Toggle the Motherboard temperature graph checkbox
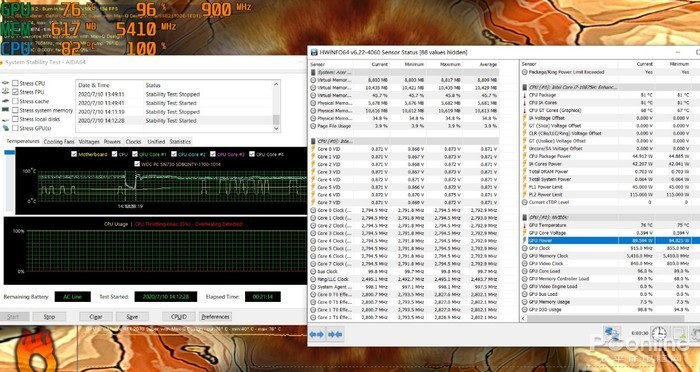 [74, 154]
